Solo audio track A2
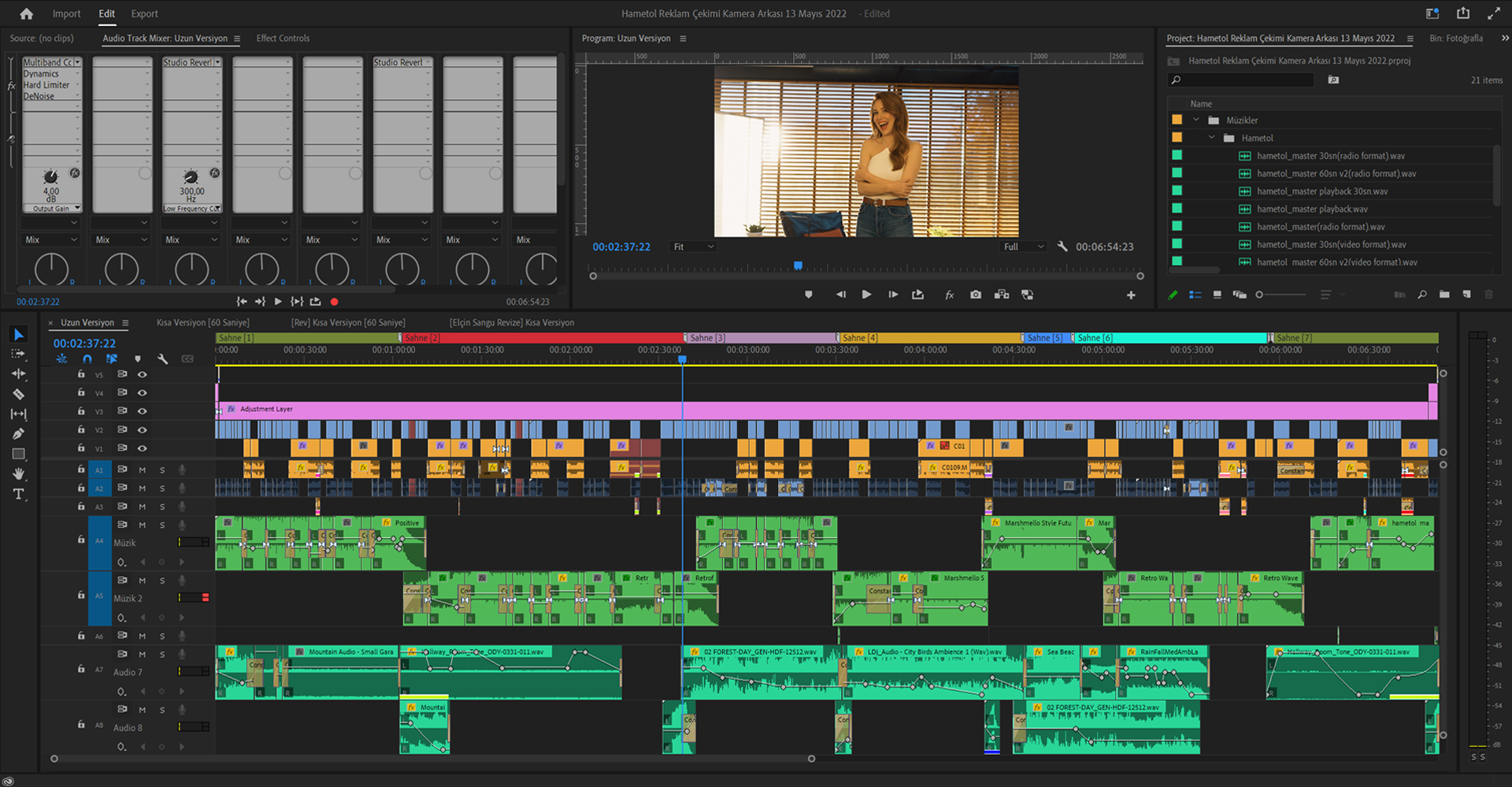Screen dimensions: 1512x787 click(x=162, y=488)
